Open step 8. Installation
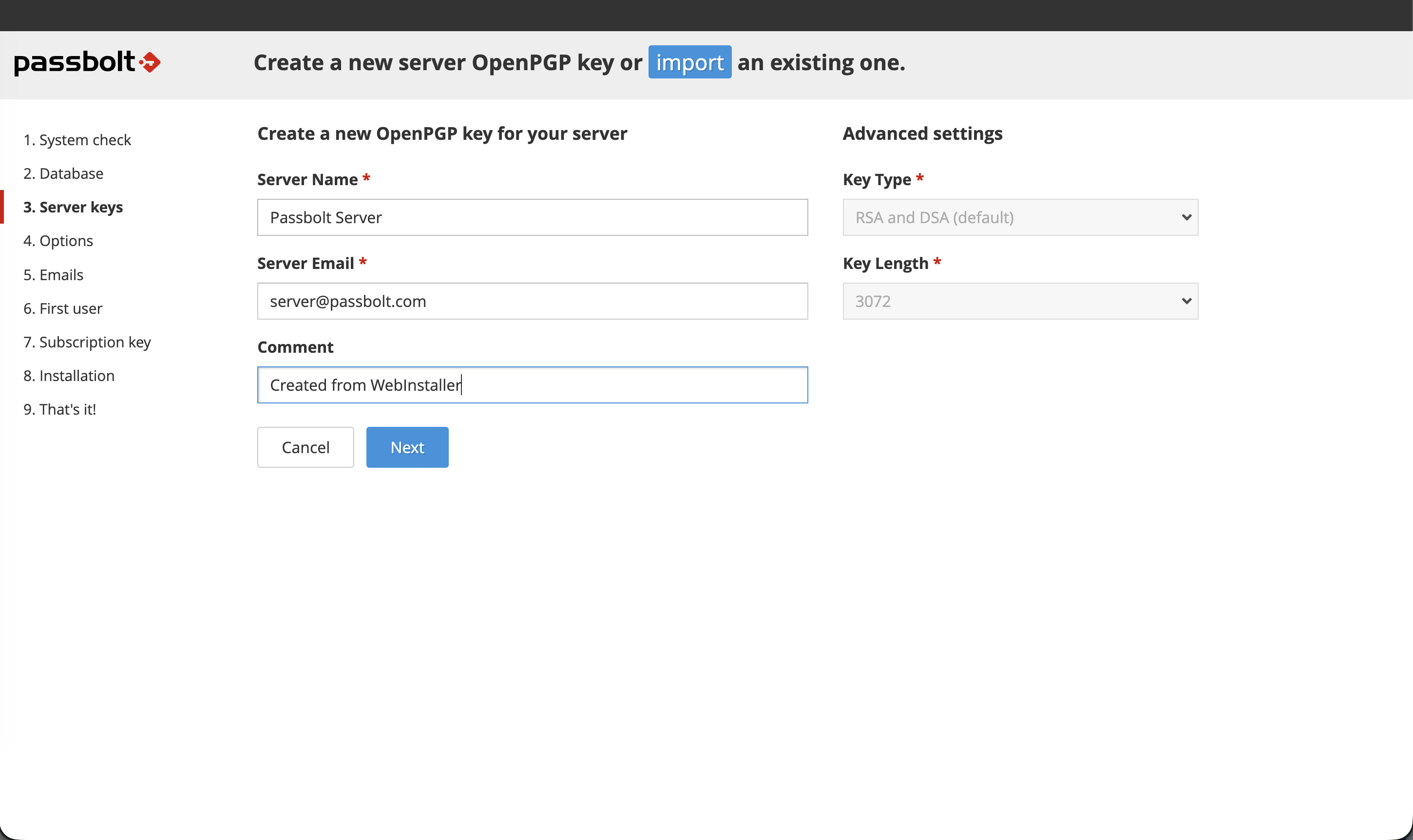 (69, 376)
